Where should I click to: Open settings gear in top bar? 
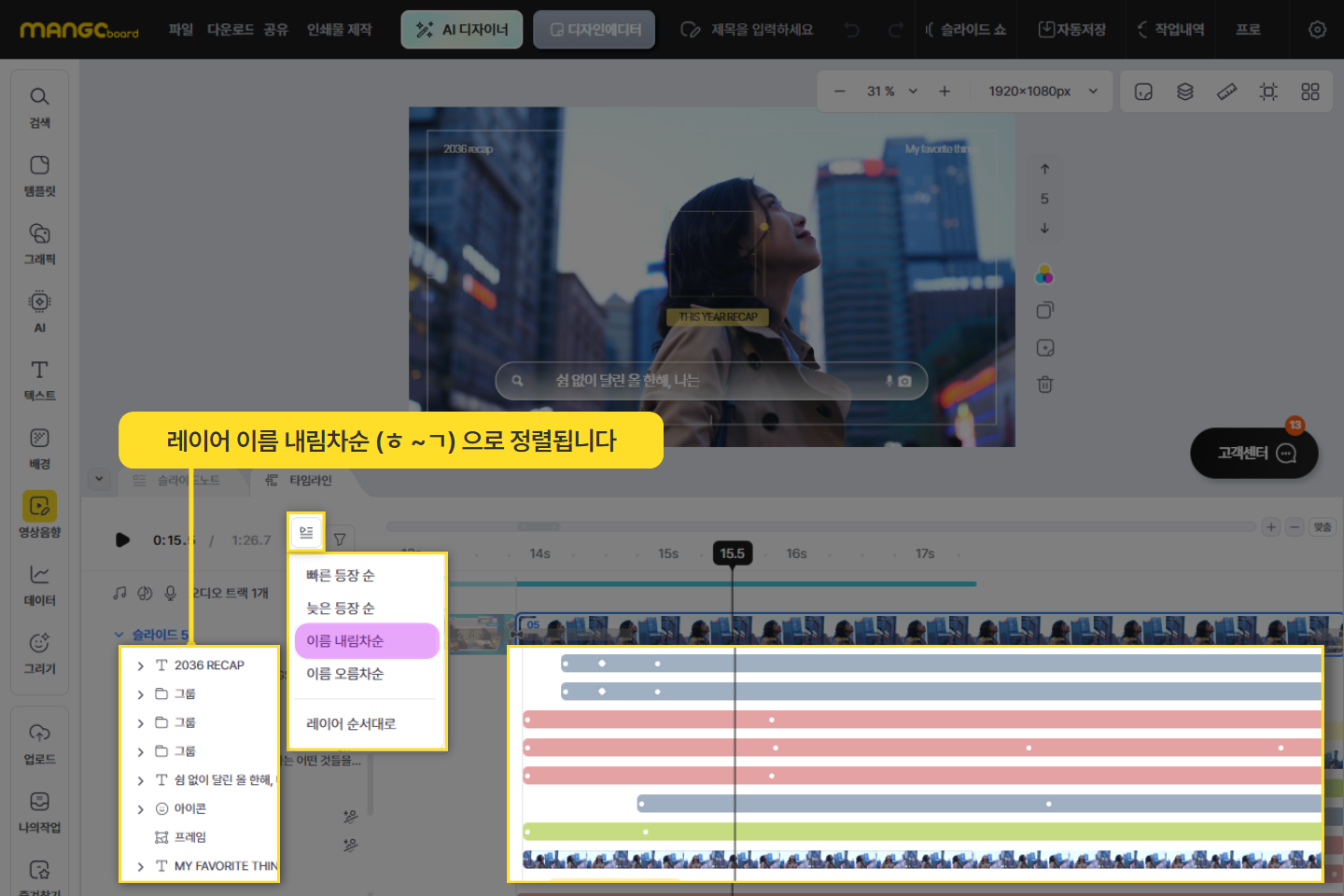coord(1317,30)
